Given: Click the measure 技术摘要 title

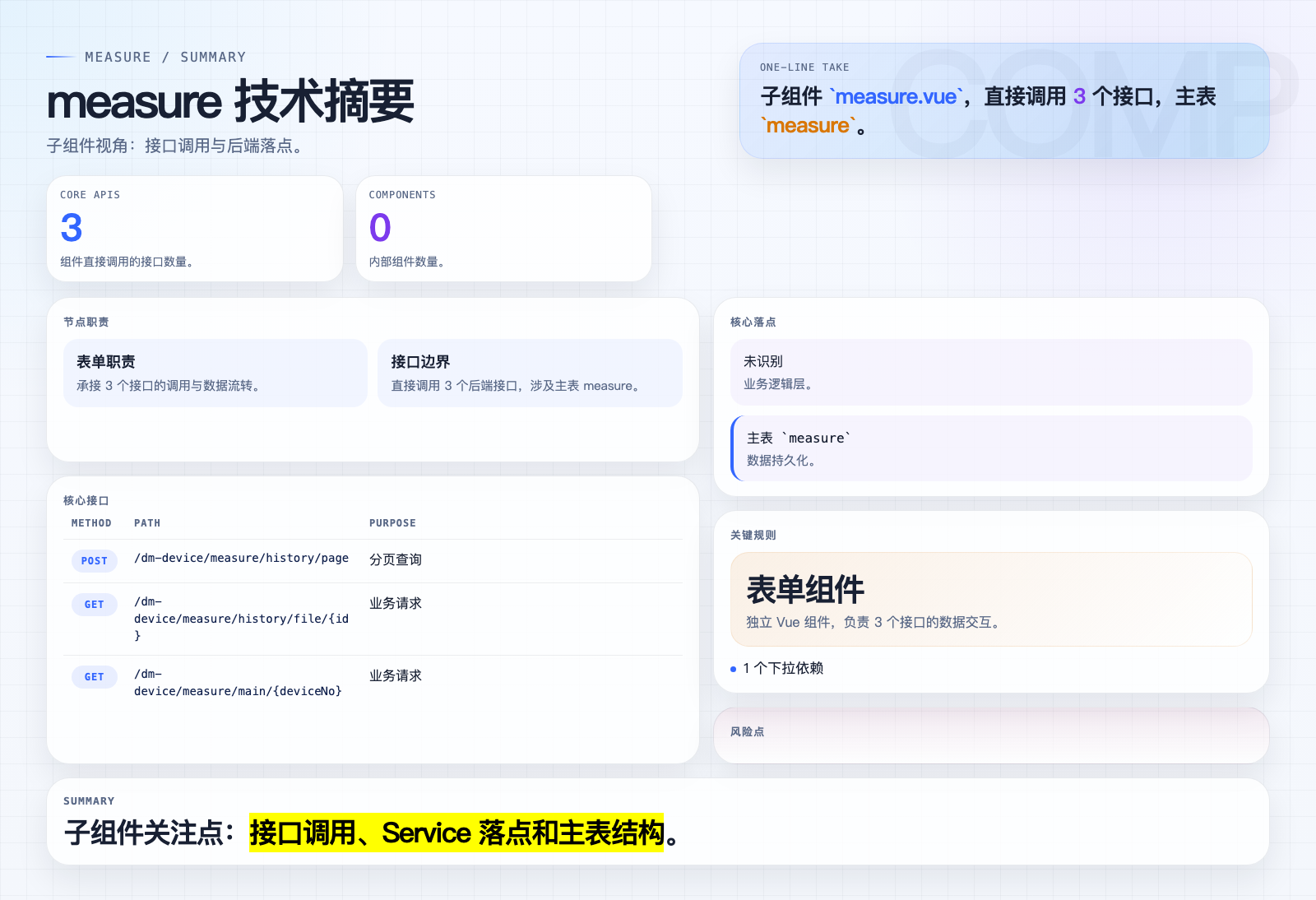Looking at the screenshot, I should pos(230,101).
